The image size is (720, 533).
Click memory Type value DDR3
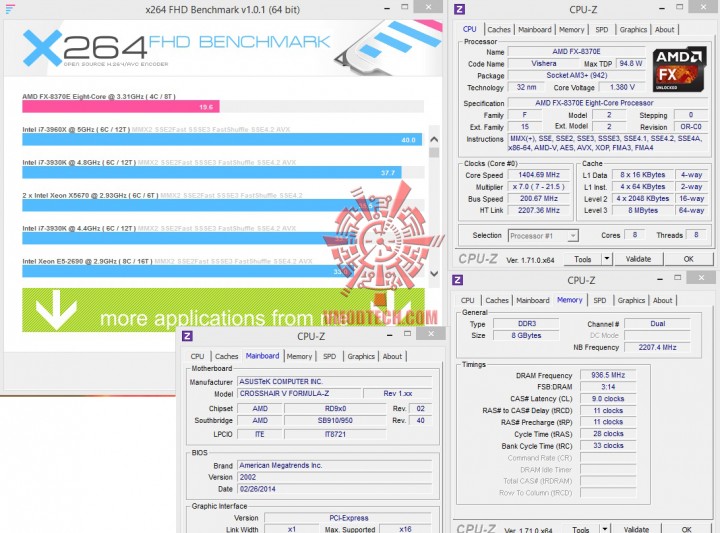pyautogui.click(x=527, y=324)
